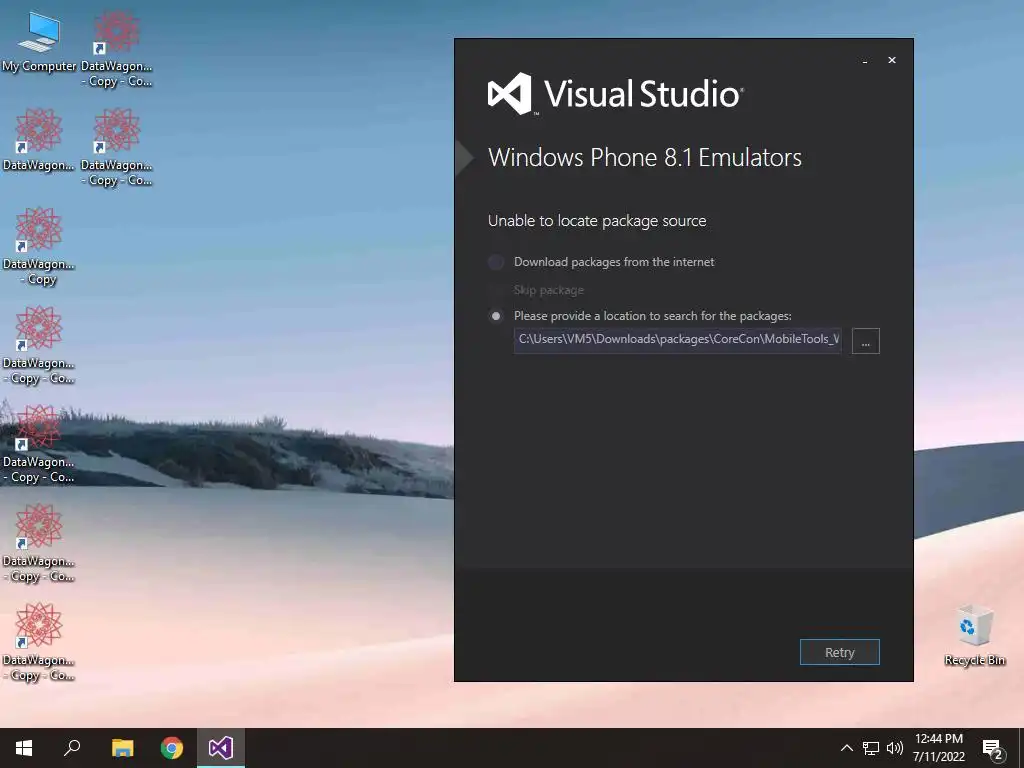1024x768 pixels.
Task: Select the plain 'DataWagon...' shortcut without Copy
Action: pyautogui.click(x=39, y=140)
